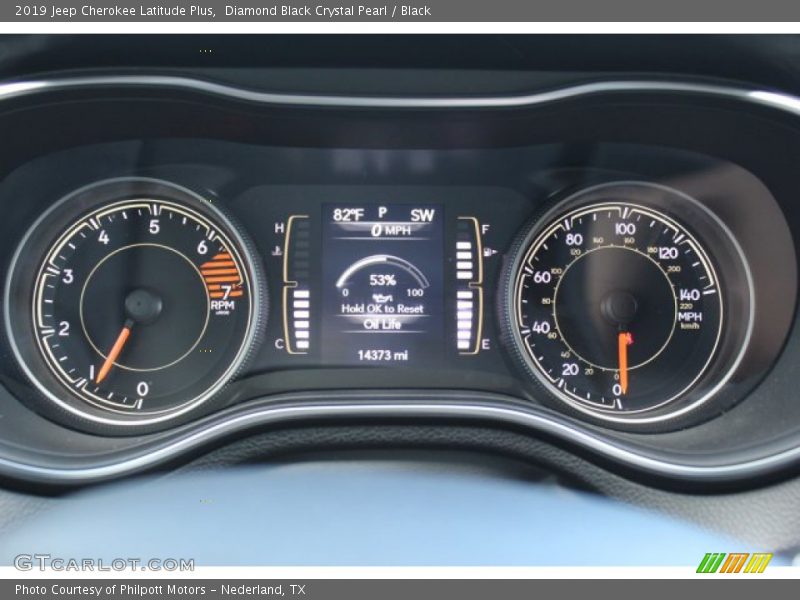Click the 20 mark on the speedometer

(x=570, y=369)
